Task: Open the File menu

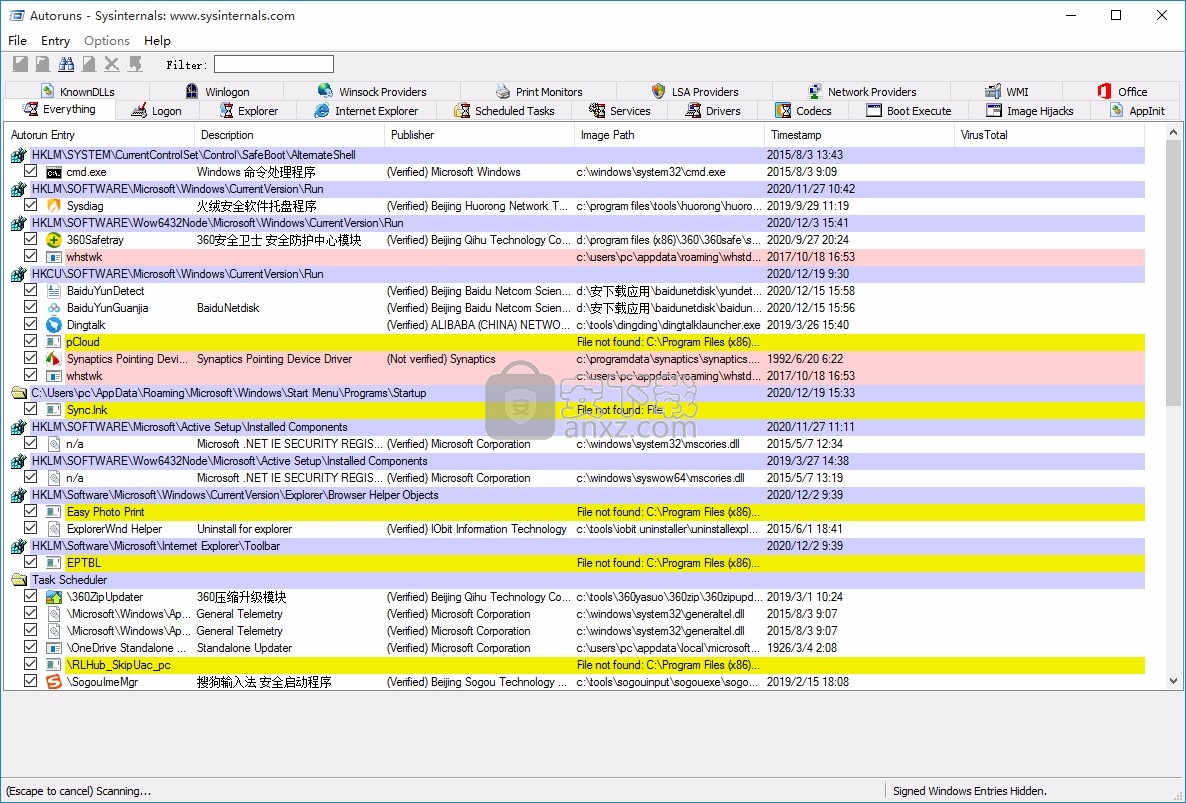Action: 17,41
